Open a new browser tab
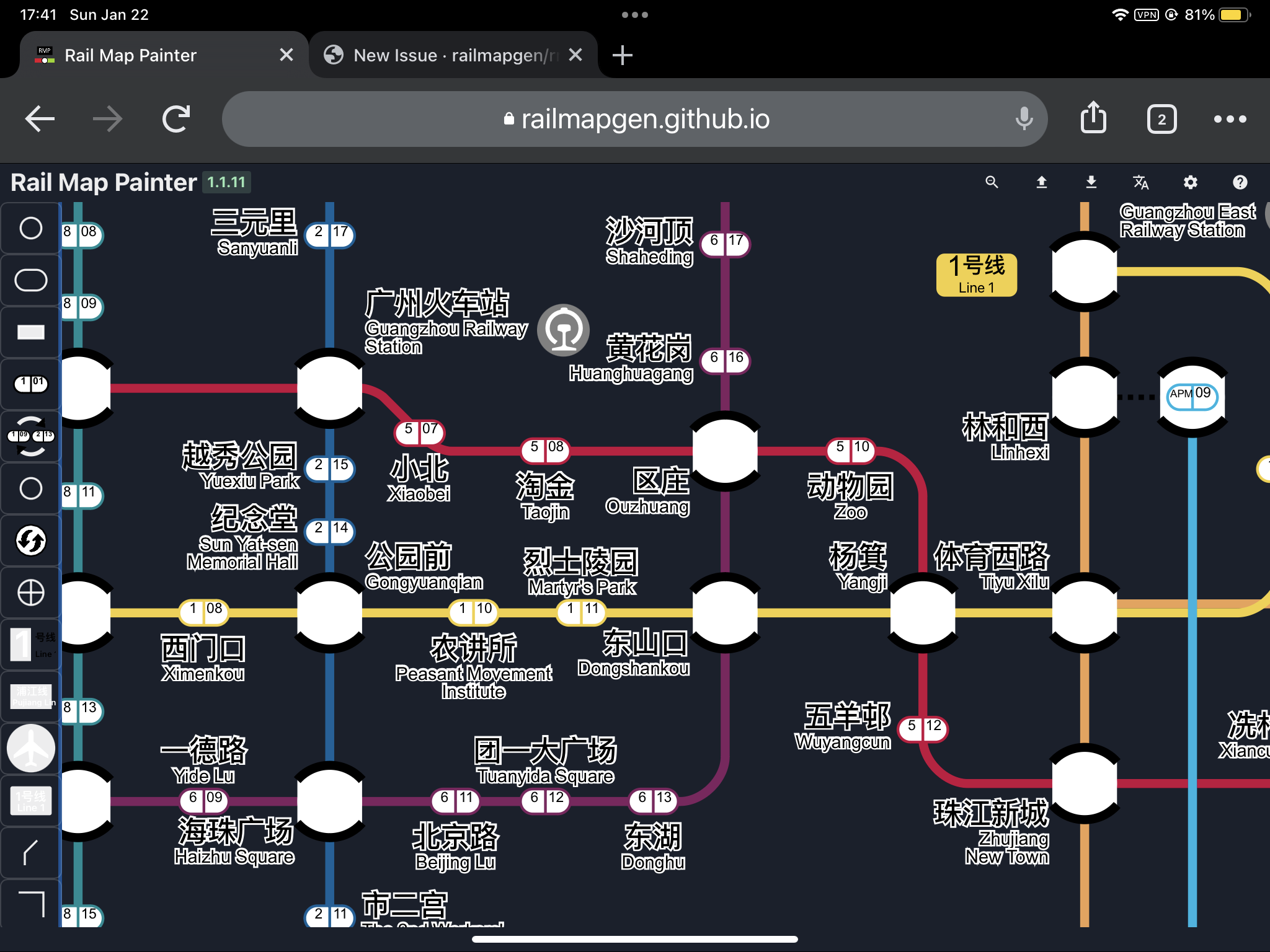1270x952 pixels. coord(623,55)
